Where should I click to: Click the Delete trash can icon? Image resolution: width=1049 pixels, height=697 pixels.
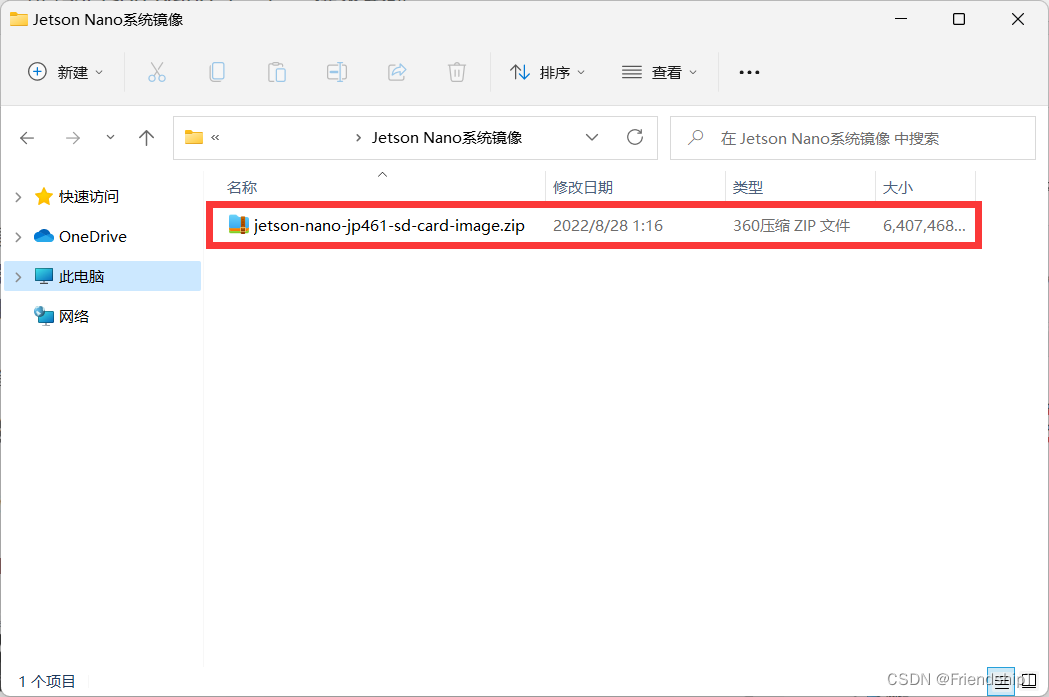coord(457,72)
